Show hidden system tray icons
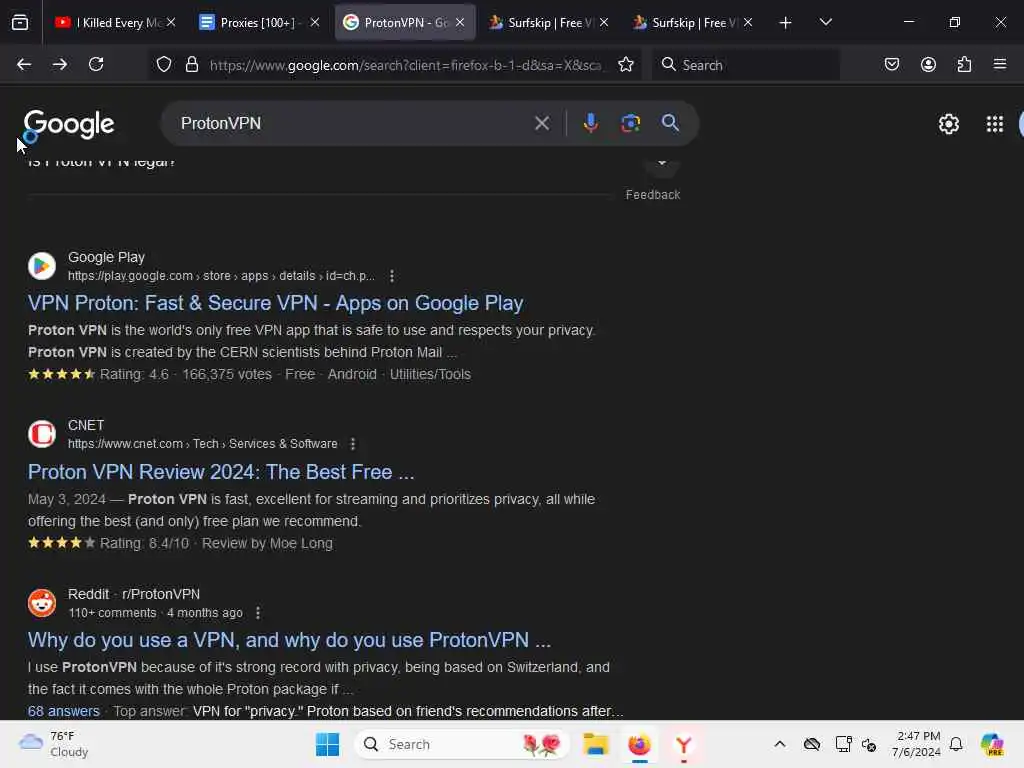 coord(780,744)
